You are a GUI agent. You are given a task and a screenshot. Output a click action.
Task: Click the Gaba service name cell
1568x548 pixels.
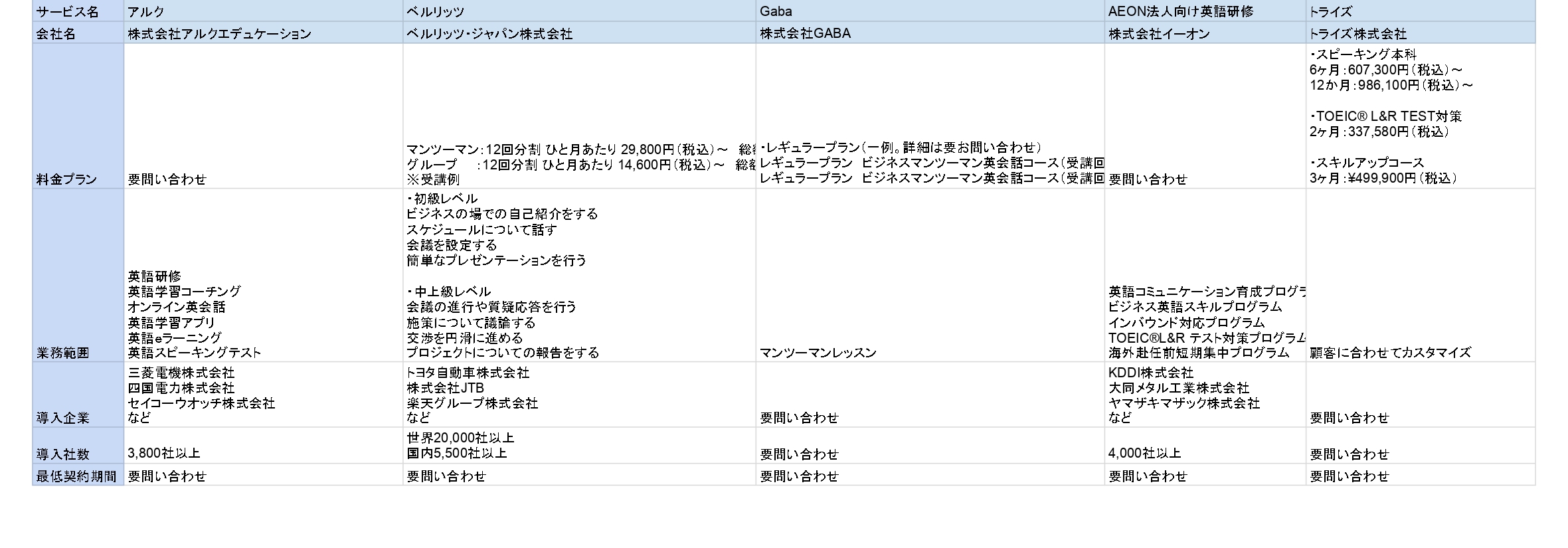pos(930,11)
